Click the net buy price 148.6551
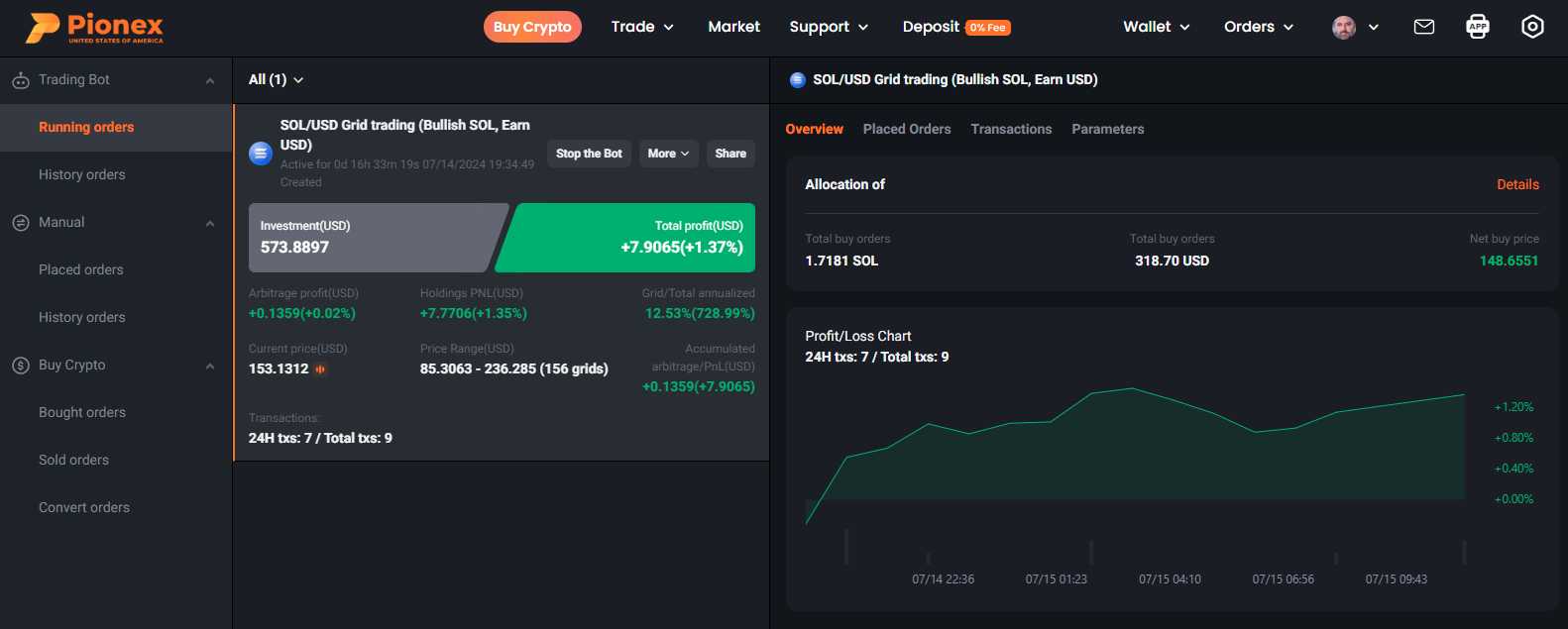 pyautogui.click(x=1509, y=262)
